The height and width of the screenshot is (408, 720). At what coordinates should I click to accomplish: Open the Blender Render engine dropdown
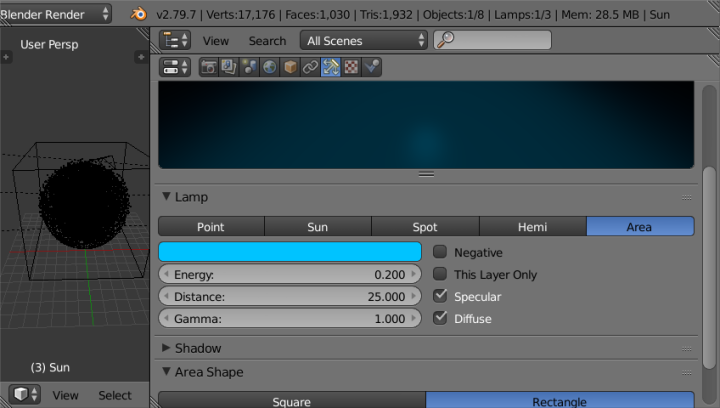[56, 14]
